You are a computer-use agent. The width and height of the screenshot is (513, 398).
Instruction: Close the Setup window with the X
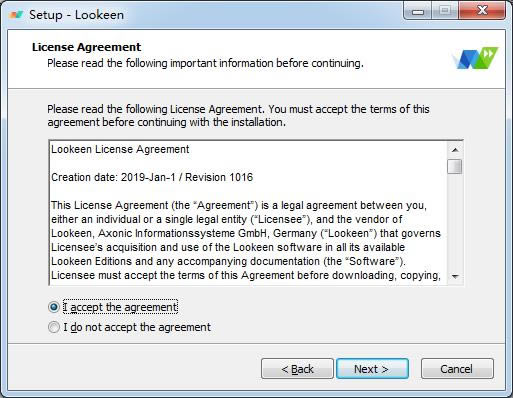(482, 11)
